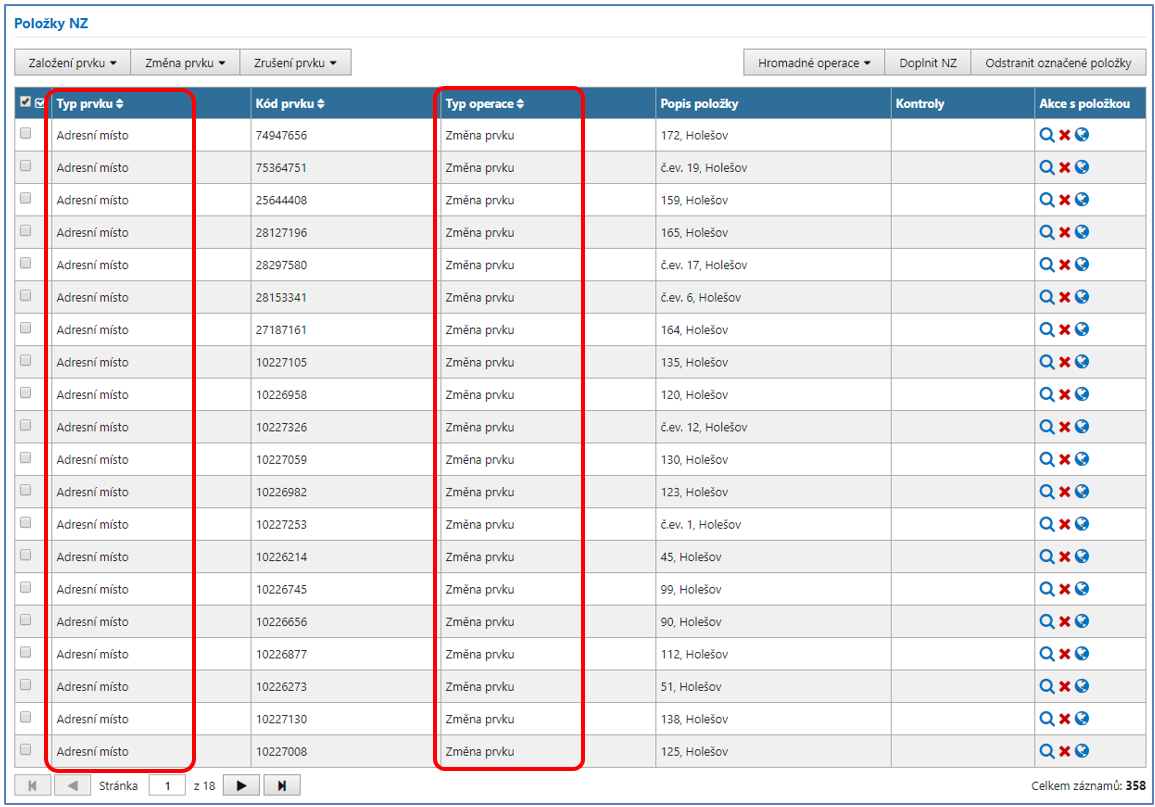The image size is (1155, 807).
Task: Click the Doplnit NZ button
Action: pyautogui.click(x=927, y=63)
